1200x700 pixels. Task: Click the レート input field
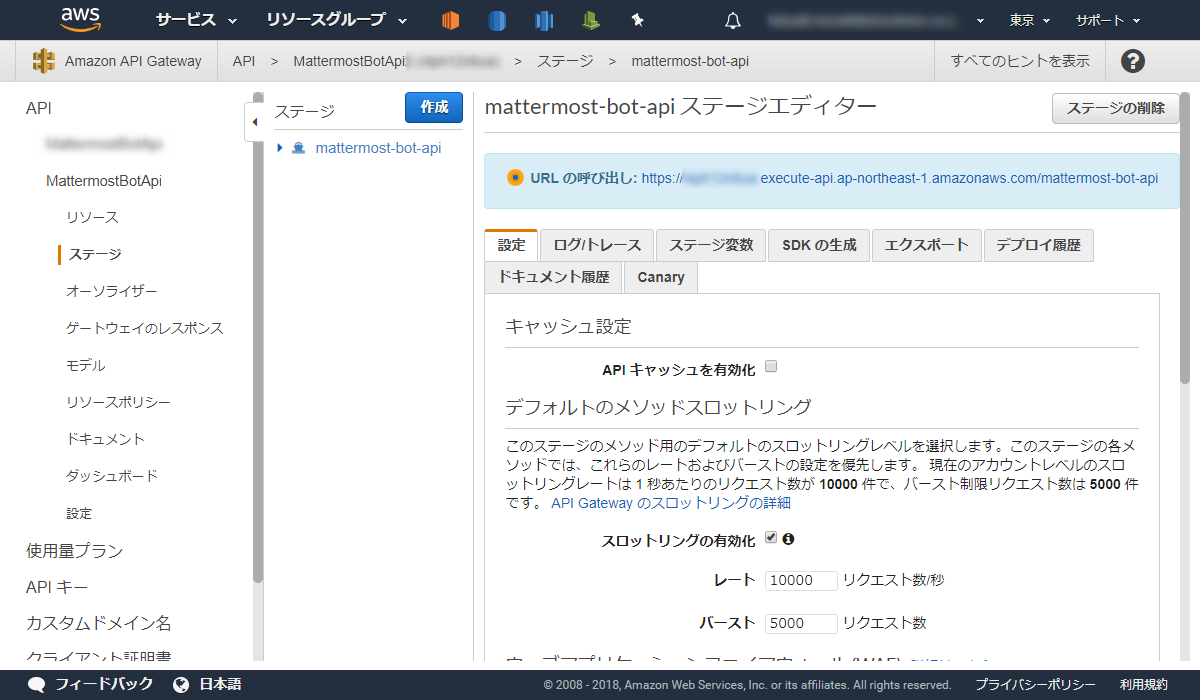coord(801,580)
